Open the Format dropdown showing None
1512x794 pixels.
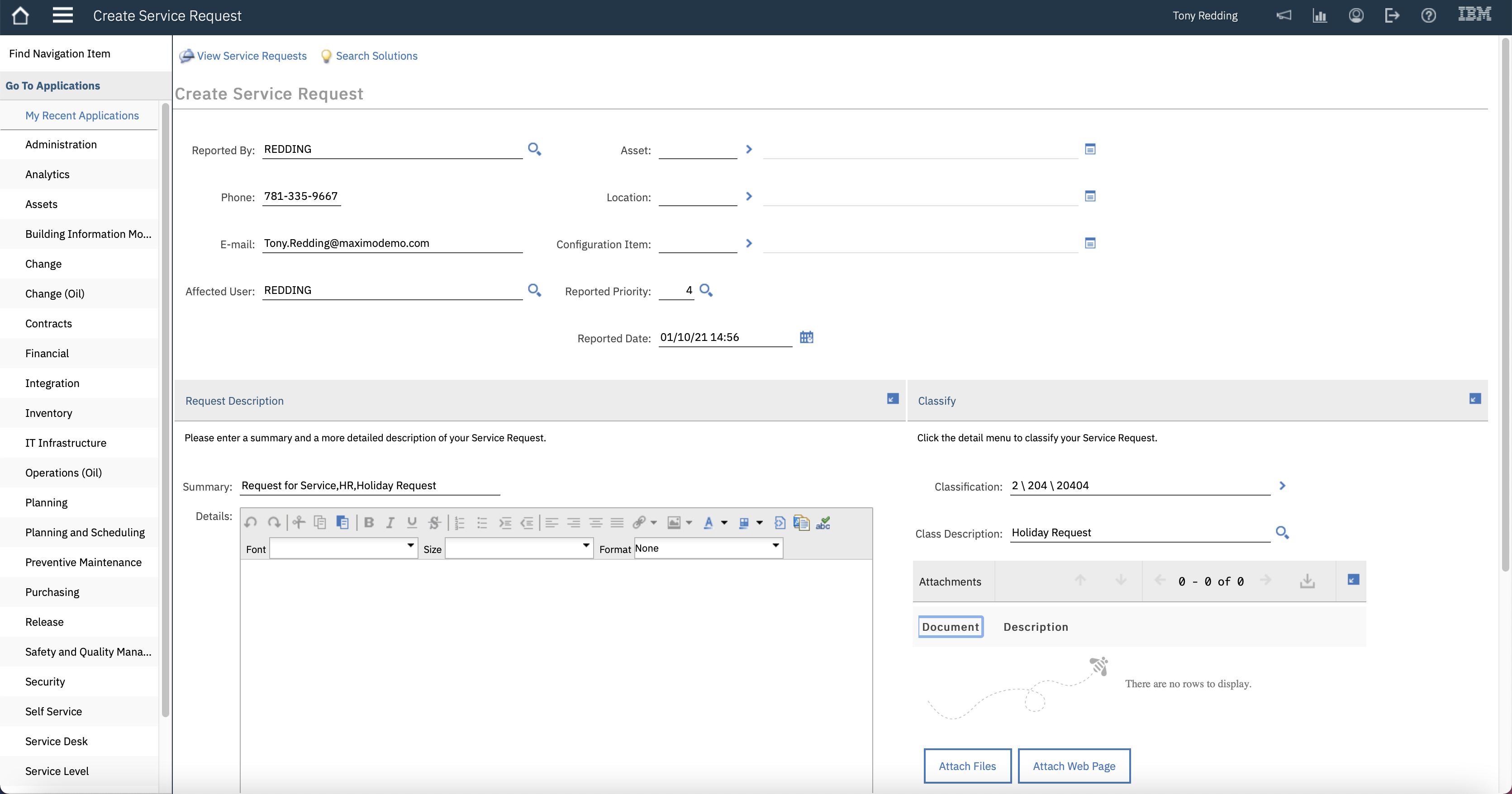click(708, 548)
